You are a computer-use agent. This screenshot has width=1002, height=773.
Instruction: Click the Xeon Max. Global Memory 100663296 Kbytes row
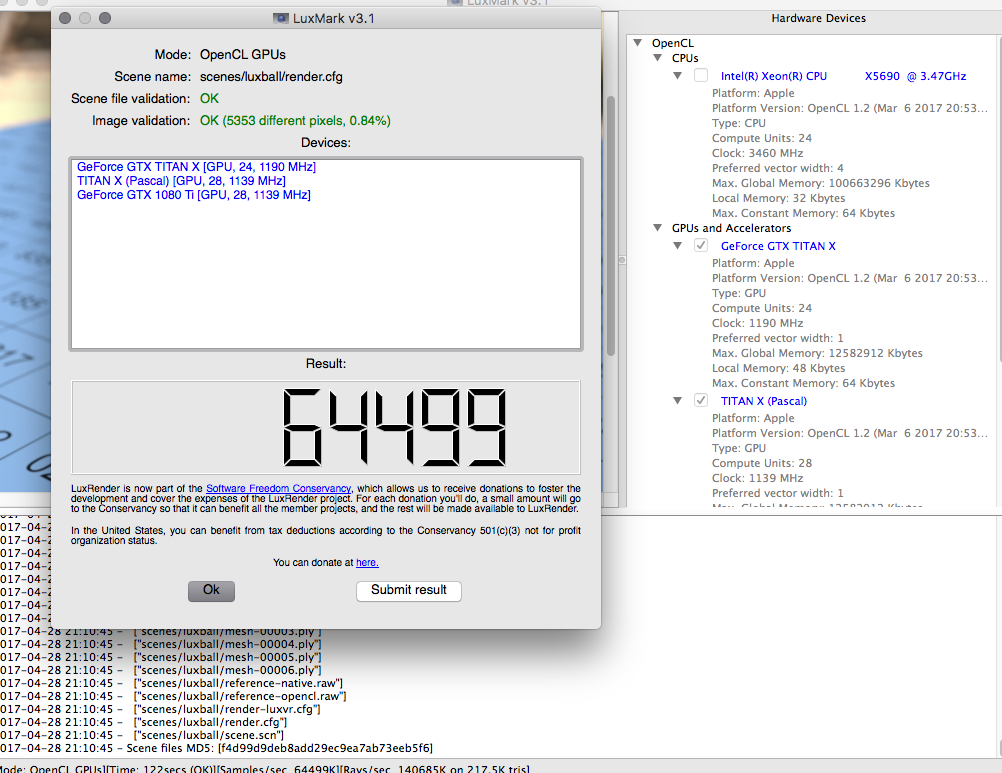click(821, 183)
